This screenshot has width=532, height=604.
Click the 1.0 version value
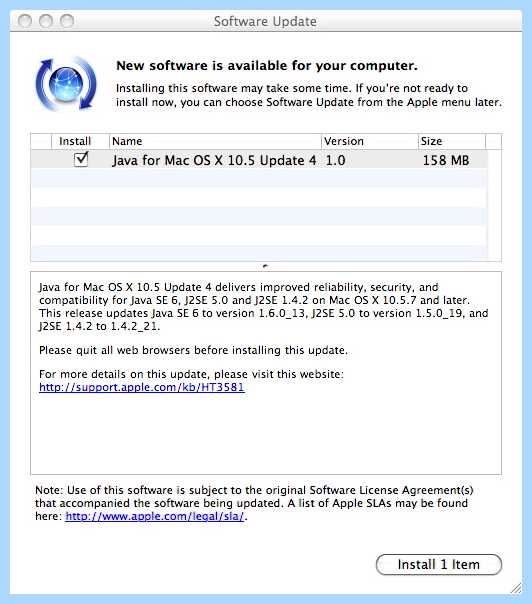pos(335,160)
